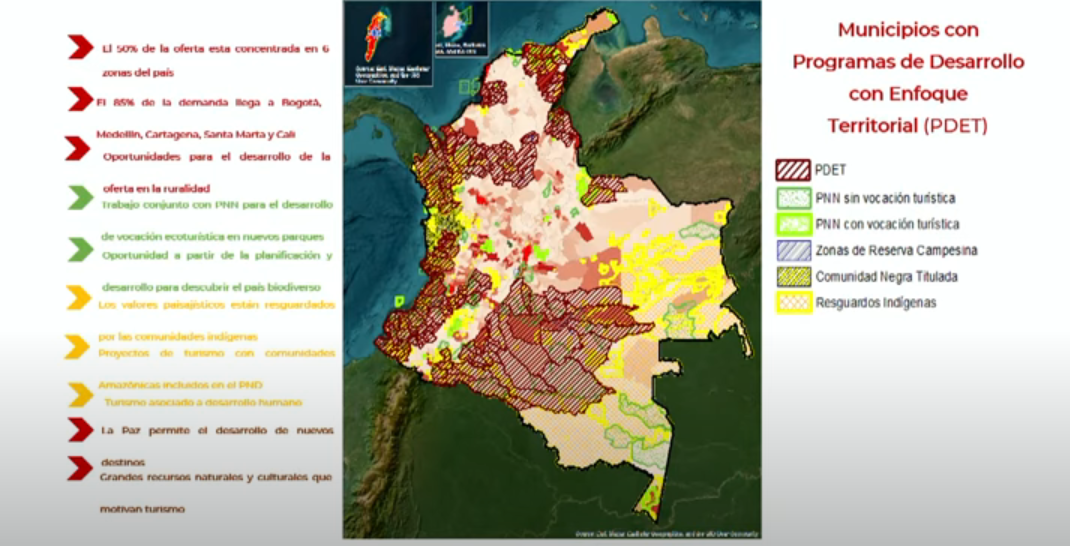
Task: Click the text 'La Paz permite el desarrollo de nuevos'
Action: point(217,431)
